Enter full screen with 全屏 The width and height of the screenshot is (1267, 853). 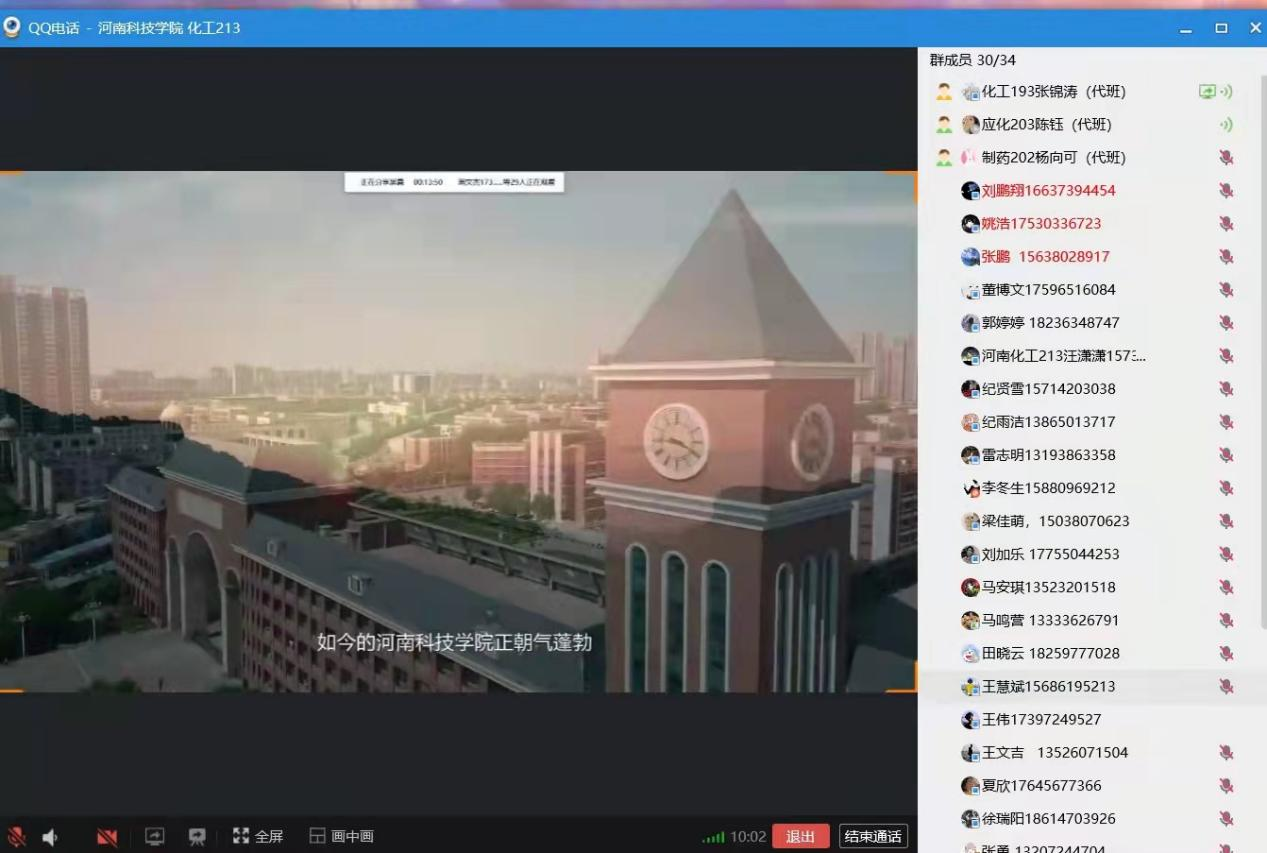click(258, 836)
